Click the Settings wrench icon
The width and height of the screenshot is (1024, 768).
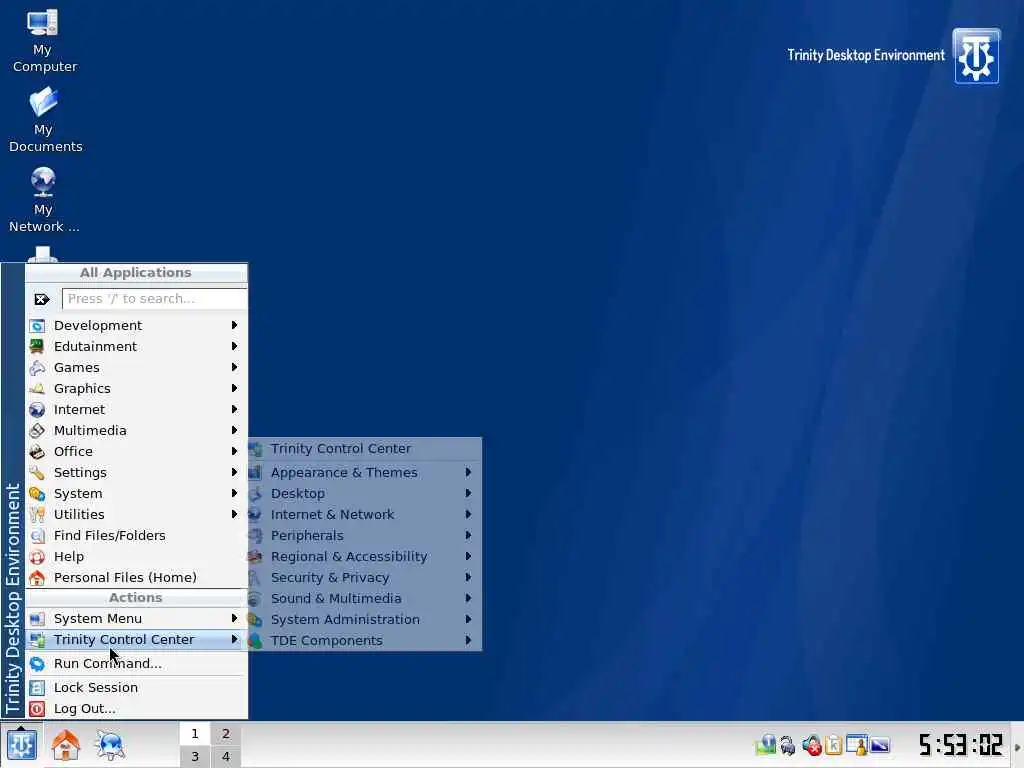tap(37, 472)
